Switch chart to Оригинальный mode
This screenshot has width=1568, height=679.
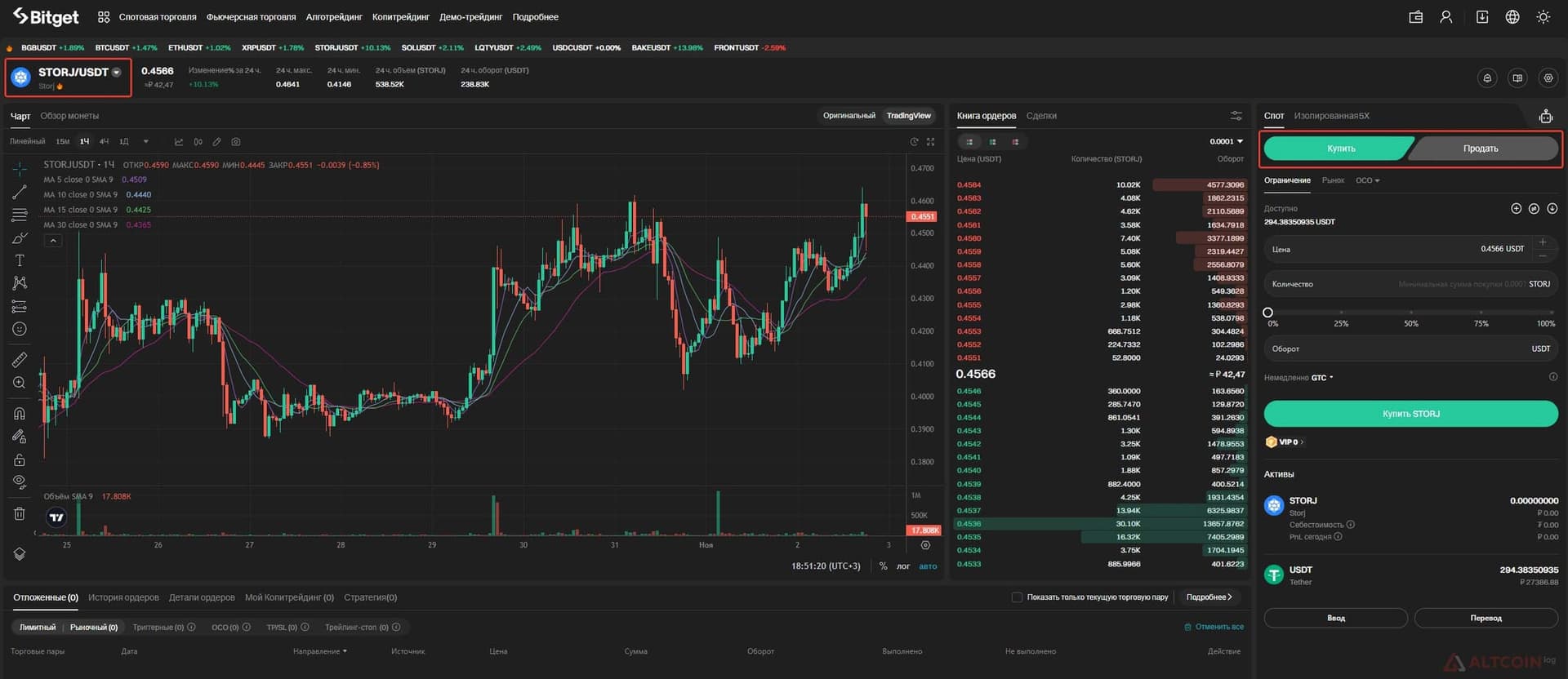coord(849,116)
